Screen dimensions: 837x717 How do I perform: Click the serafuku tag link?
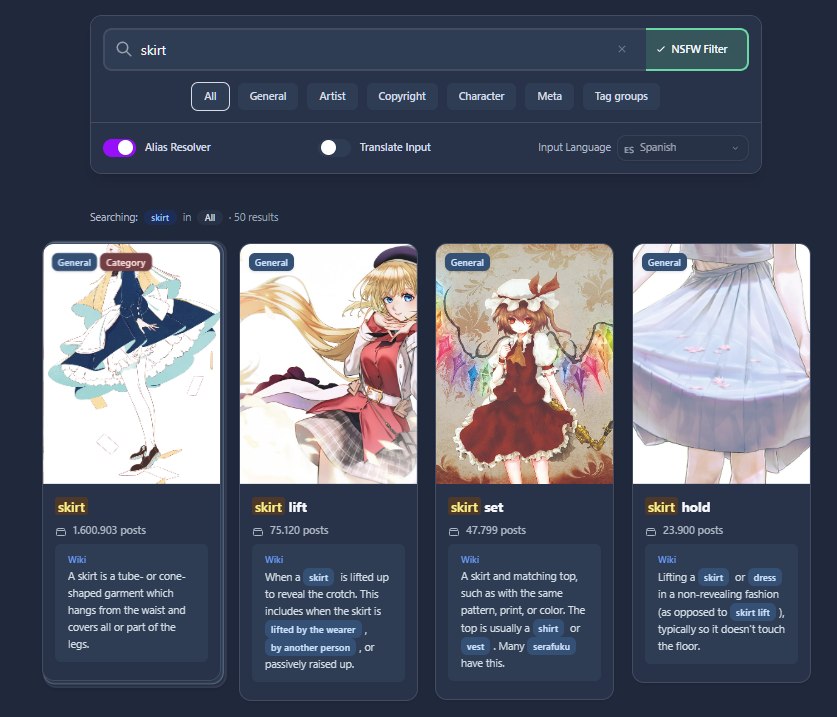click(551, 647)
